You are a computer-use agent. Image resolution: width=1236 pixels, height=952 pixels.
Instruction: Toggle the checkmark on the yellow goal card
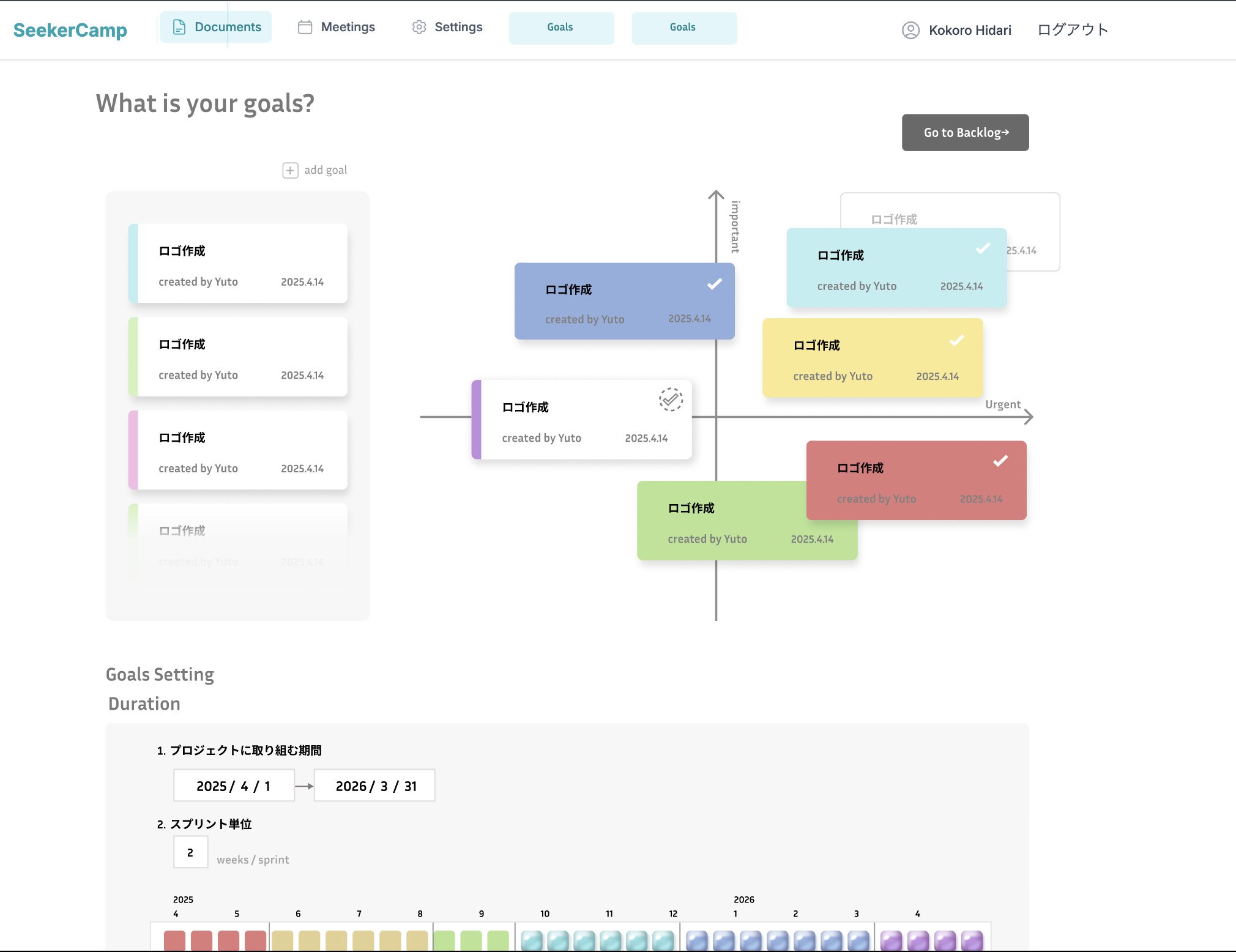tap(956, 341)
